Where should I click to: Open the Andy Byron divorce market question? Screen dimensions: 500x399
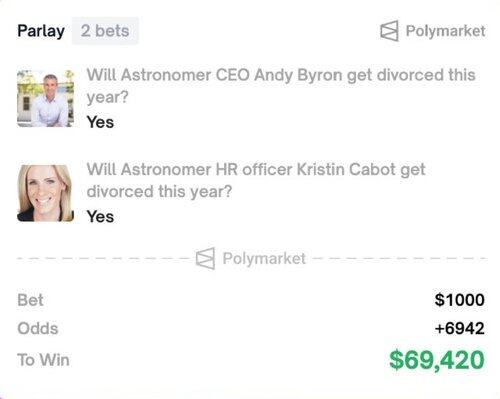(x=281, y=86)
